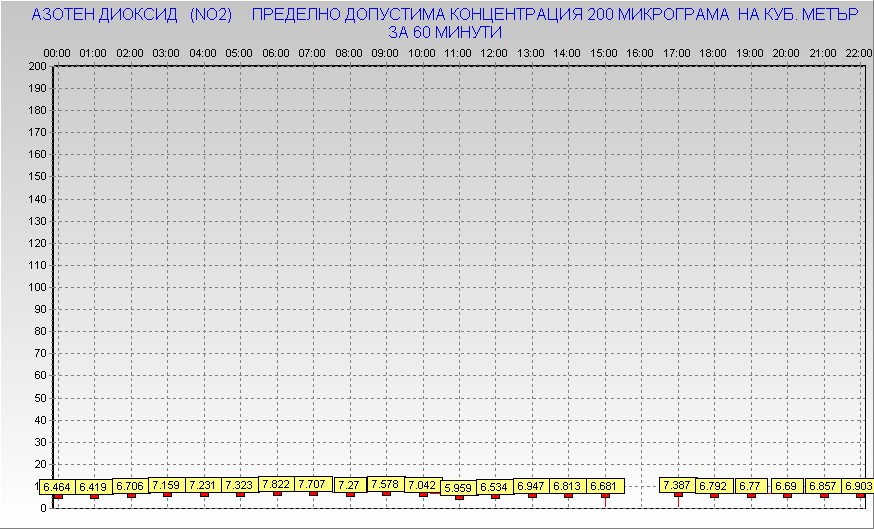This screenshot has width=874, height=529.
Task: Click the 200 limit value on Y axis
Action: click(37, 66)
